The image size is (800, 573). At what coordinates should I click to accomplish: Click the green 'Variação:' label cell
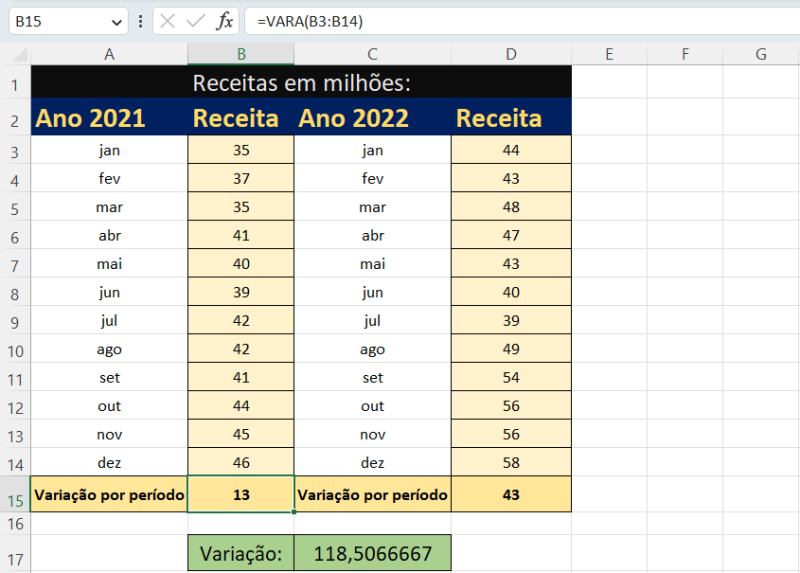pyautogui.click(x=241, y=553)
